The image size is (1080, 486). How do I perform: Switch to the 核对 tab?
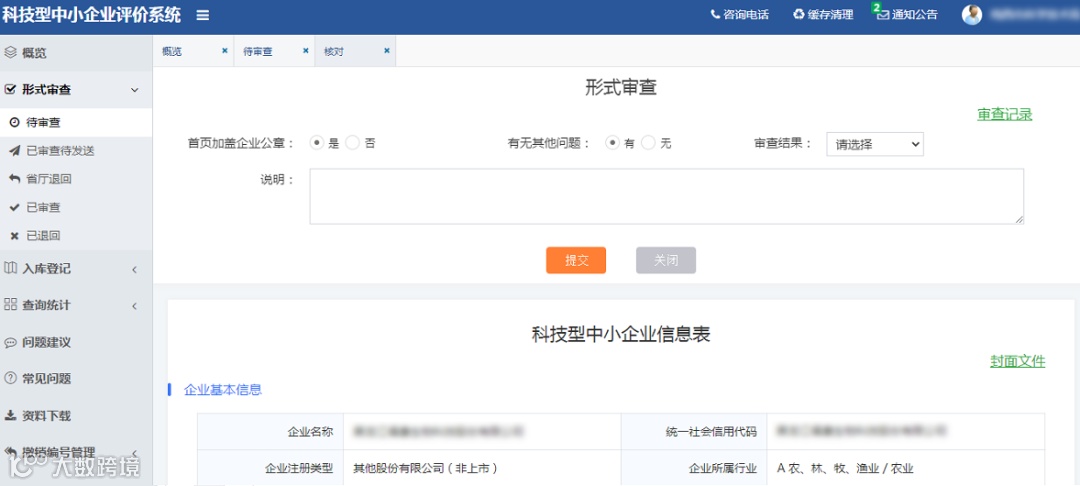click(x=355, y=51)
